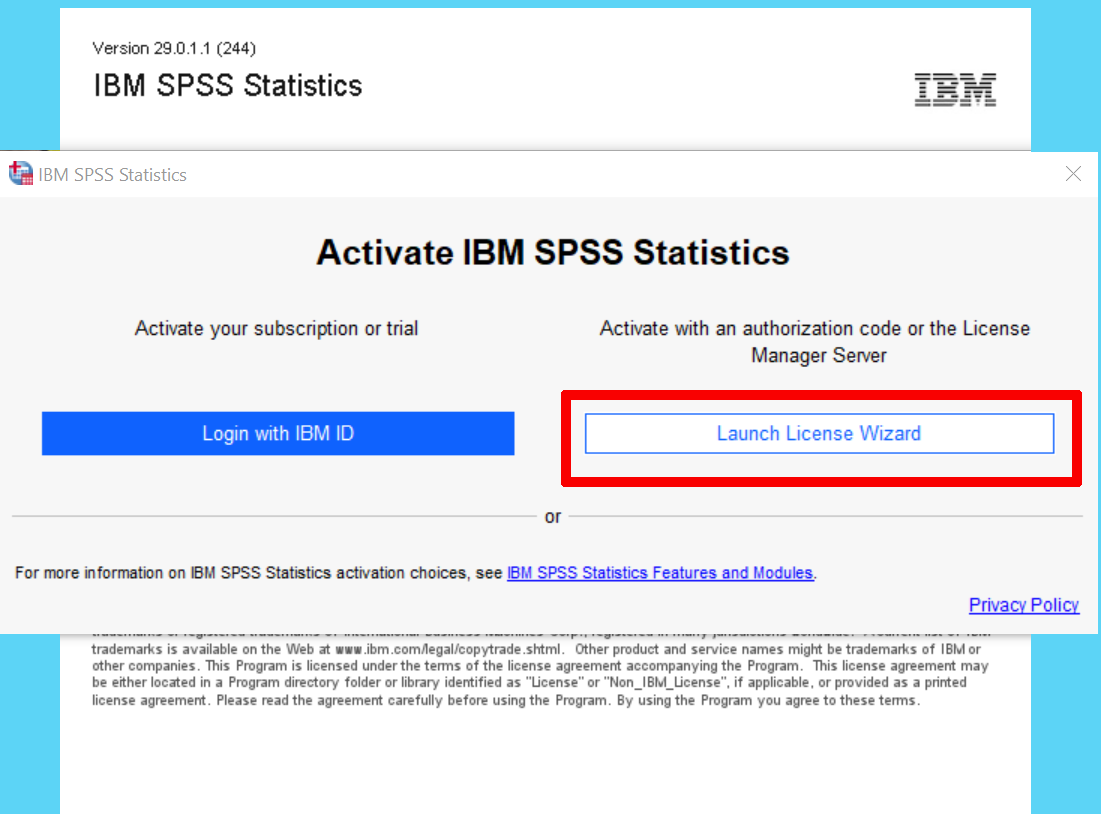Click the IBM logo in the installer header
This screenshot has height=814, width=1101.
click(954, 89)
